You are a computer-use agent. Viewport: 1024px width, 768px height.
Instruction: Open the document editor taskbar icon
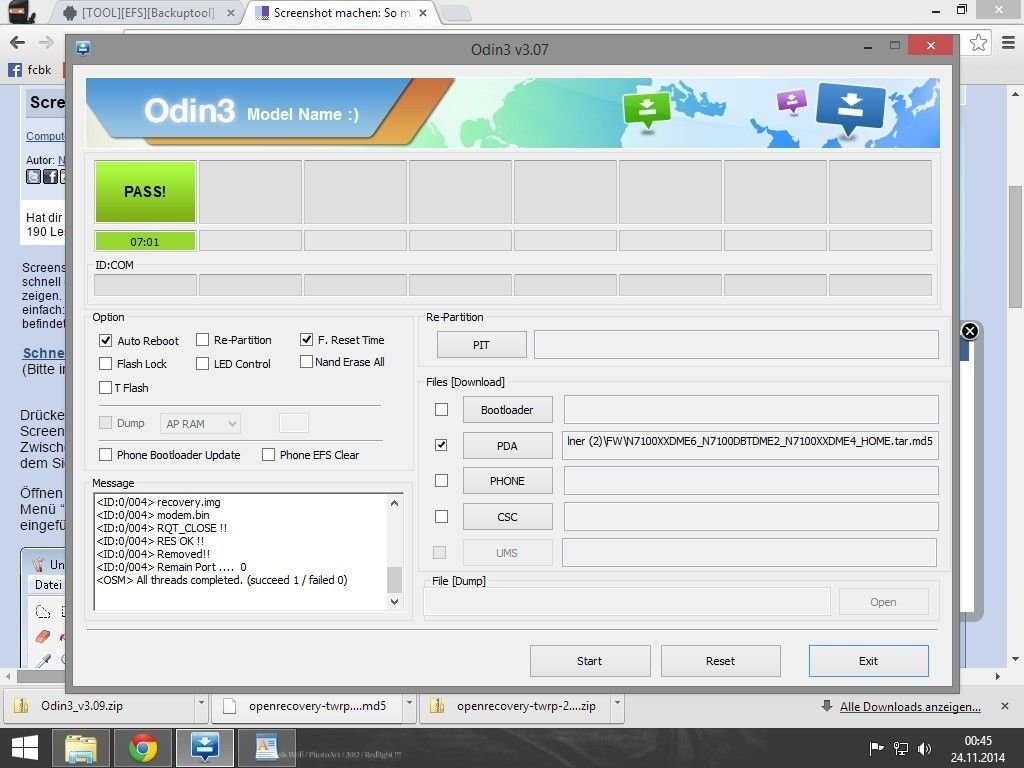click(x=266, y=748)
